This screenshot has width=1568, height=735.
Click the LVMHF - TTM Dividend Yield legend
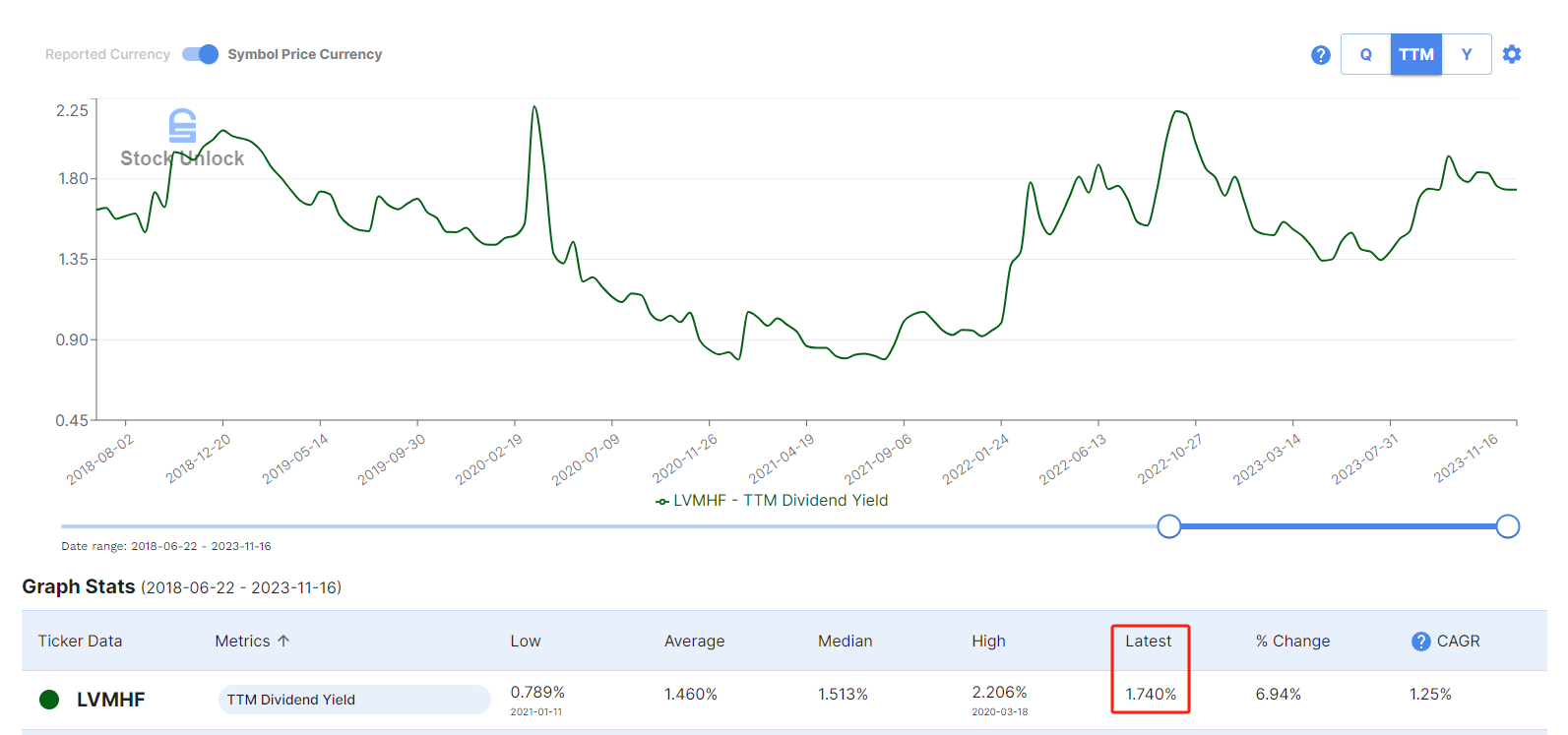(772, 501)
